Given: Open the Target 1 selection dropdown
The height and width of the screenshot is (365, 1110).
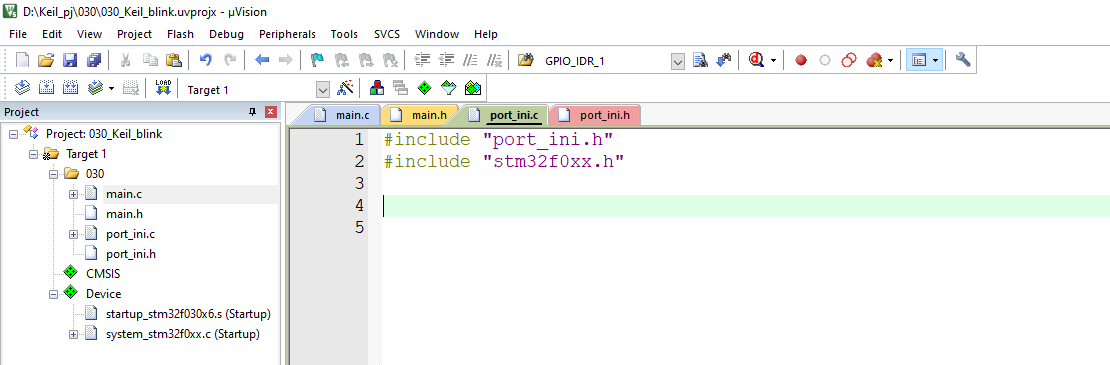Looking at the screenshot, I should coord(323,90).
